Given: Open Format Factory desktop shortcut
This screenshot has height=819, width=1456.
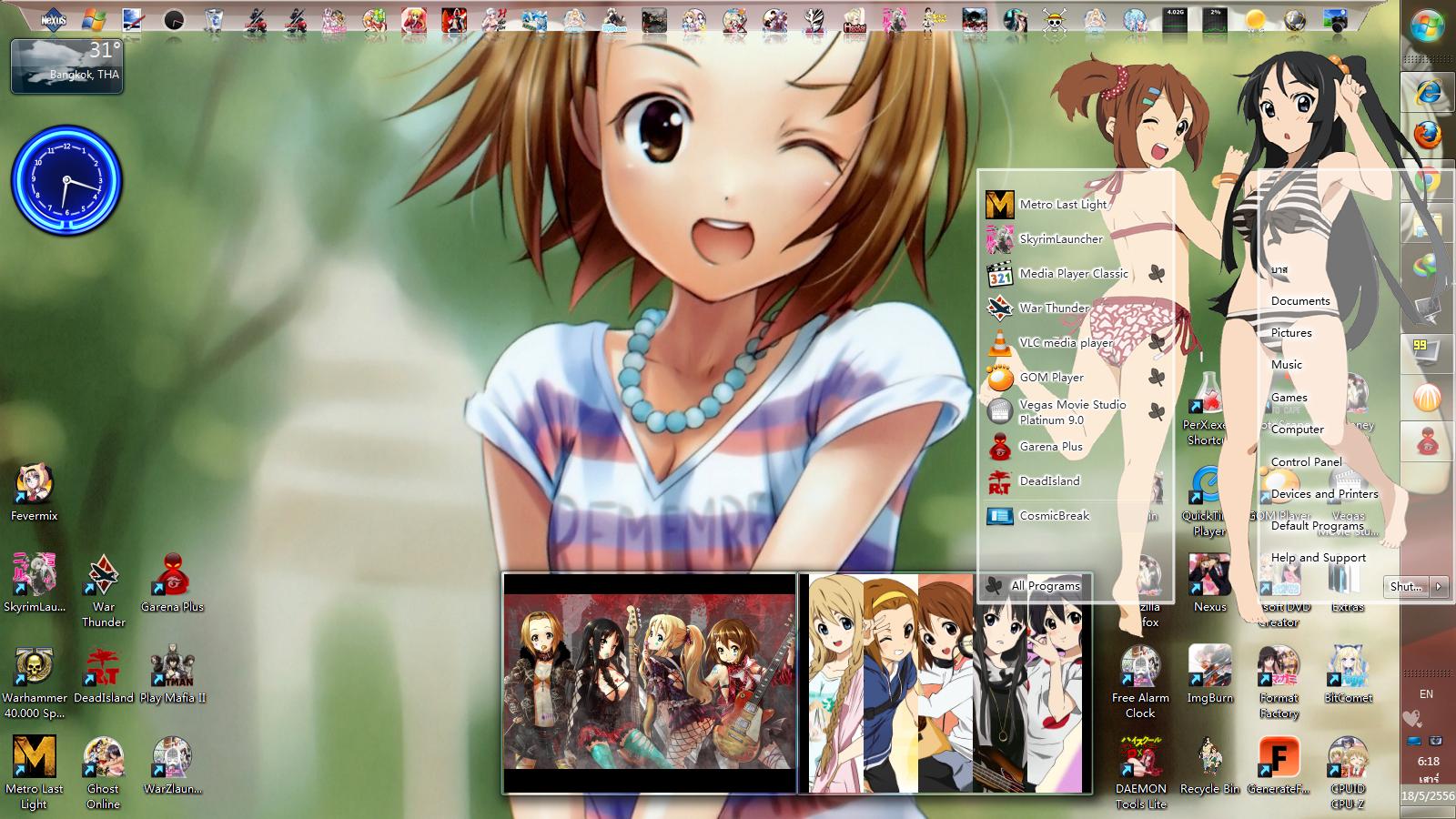Looking at the screenshot, I should [1279, 682].
